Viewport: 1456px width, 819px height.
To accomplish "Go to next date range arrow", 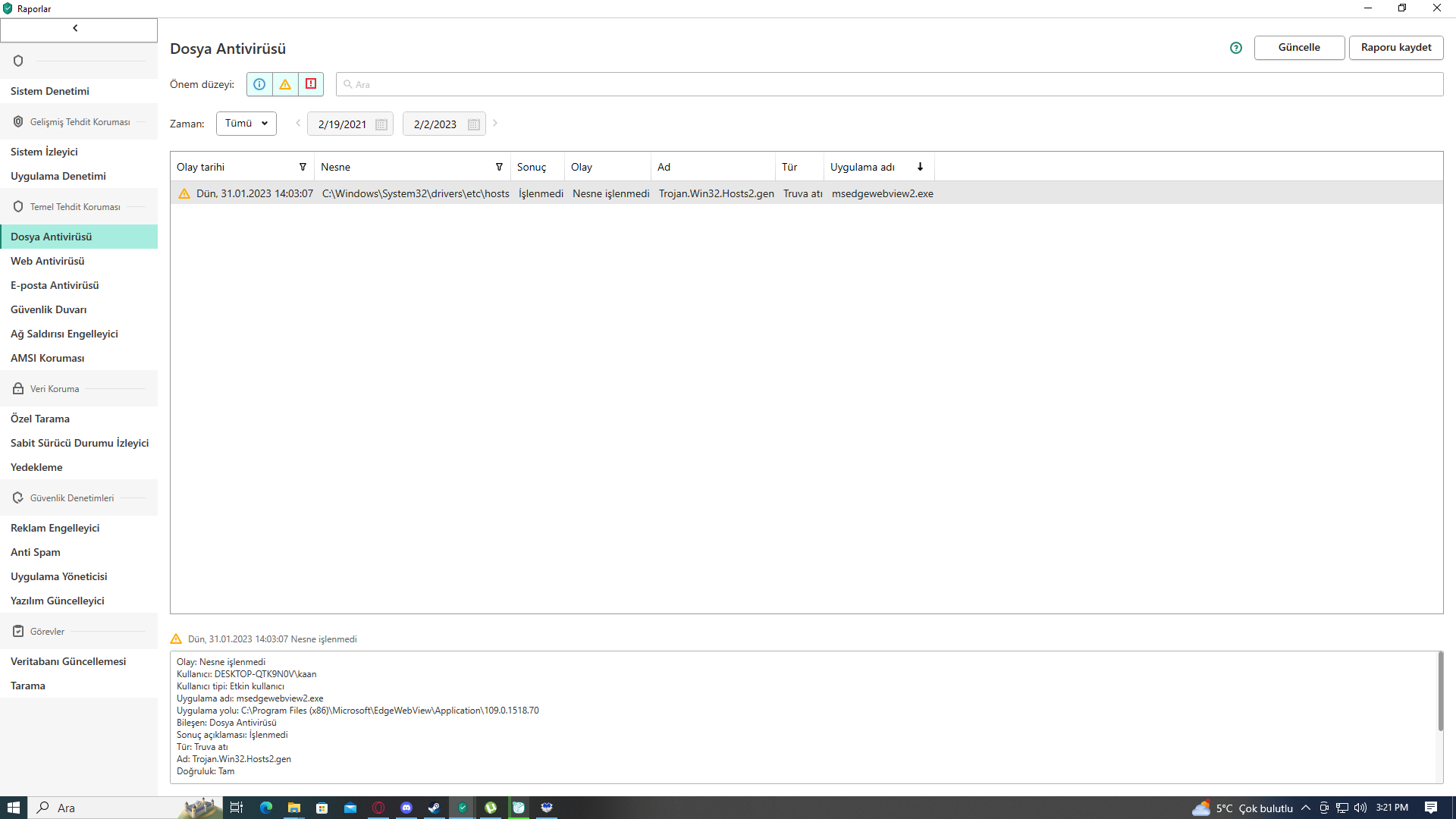I will point(495,123).
